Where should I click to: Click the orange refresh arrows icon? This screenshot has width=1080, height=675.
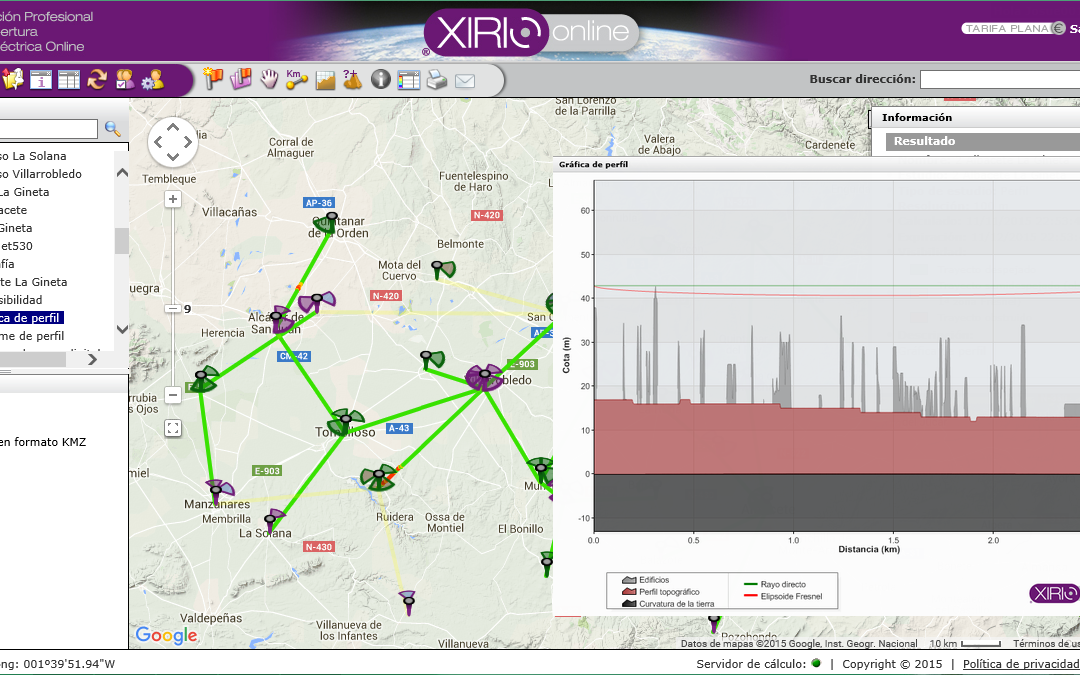(x=97, y=79)
